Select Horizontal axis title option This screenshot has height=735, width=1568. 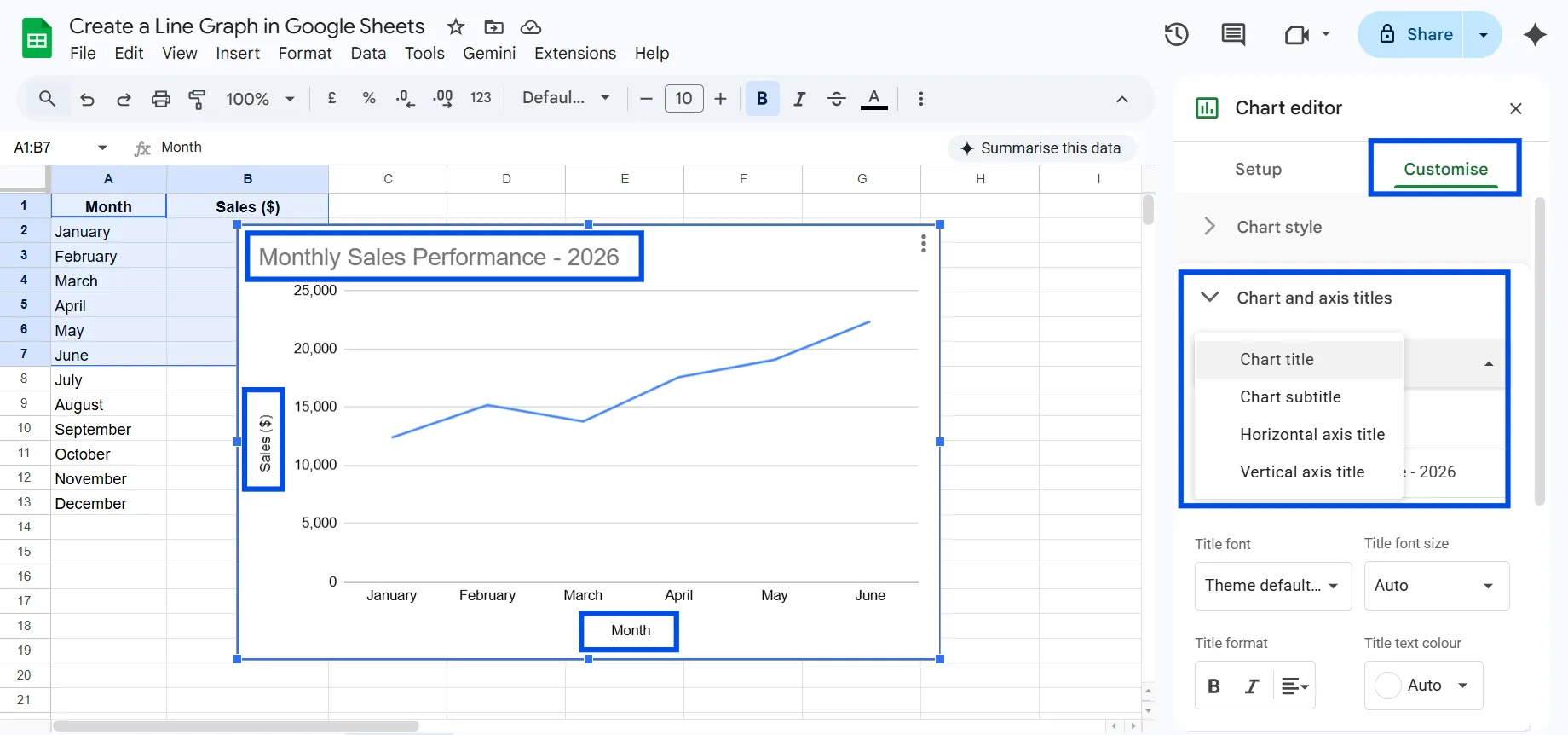click(1311, 434)
